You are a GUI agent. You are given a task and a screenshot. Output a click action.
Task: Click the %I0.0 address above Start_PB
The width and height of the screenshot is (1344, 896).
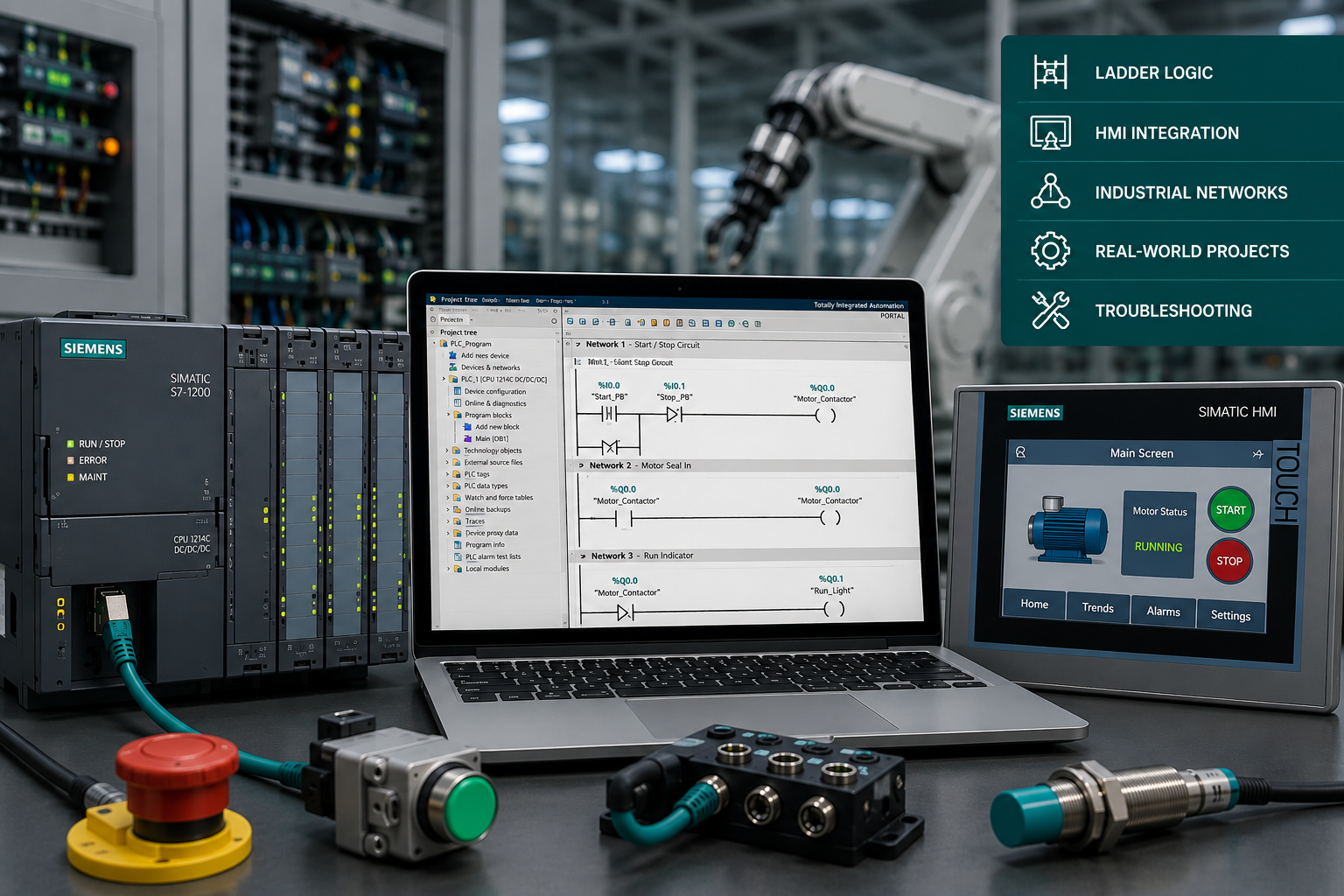[x=609, y=385]
